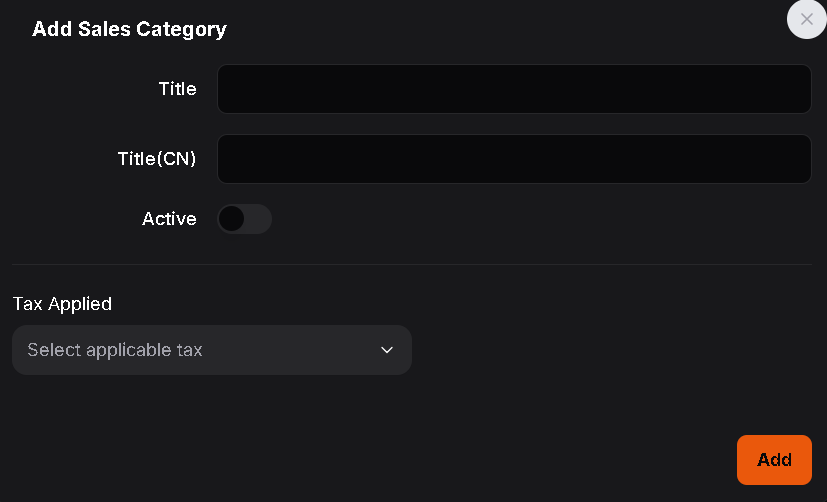Click into the Title(CN) text box
The image size is (827, 502).
[513, 159]
